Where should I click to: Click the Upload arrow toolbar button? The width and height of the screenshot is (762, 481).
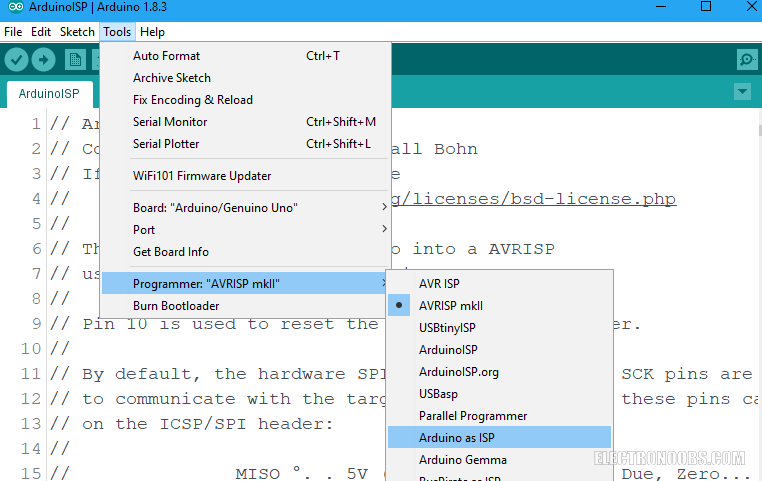click(44, 60)
